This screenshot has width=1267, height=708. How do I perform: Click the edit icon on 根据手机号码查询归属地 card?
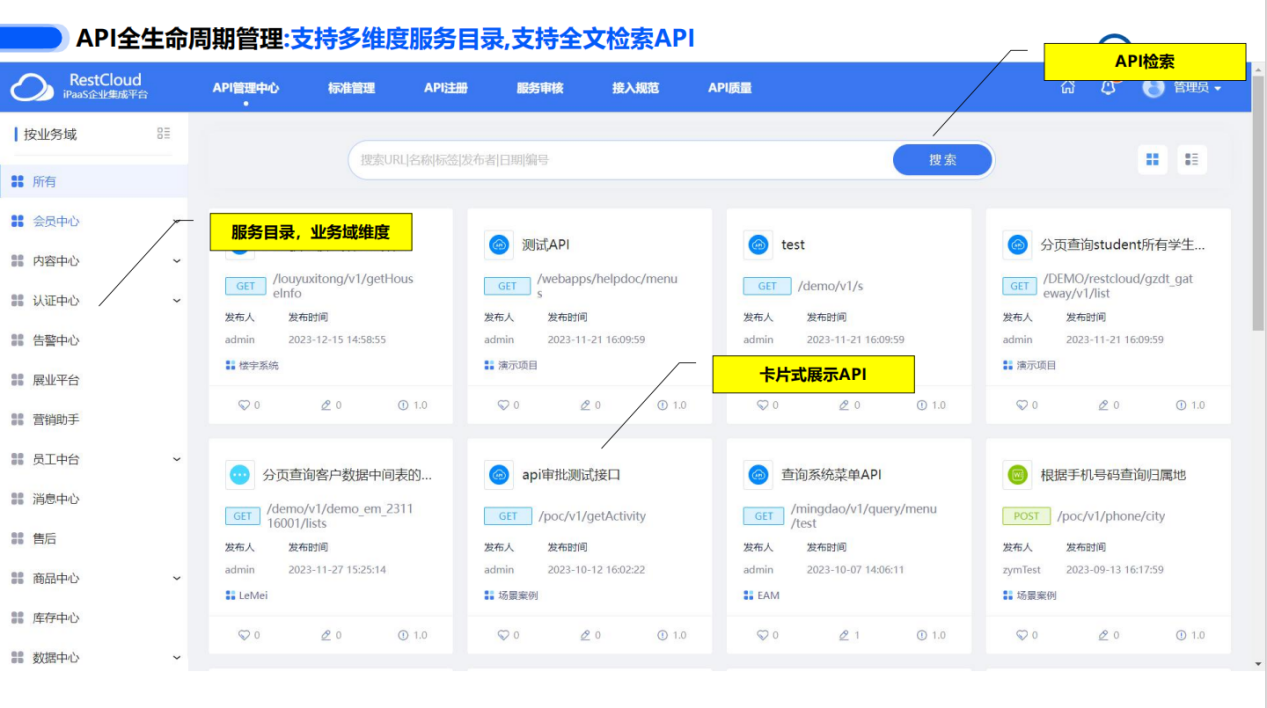1104,635
